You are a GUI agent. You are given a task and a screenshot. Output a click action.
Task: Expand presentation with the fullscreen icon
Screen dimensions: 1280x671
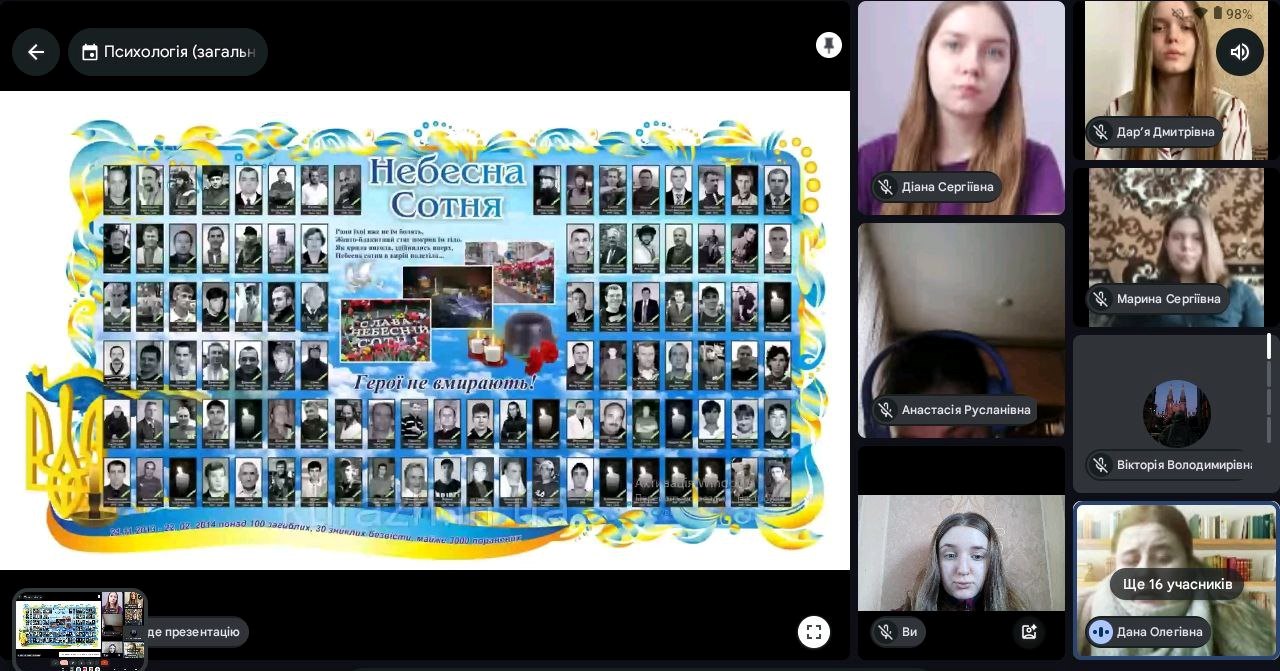813,632
